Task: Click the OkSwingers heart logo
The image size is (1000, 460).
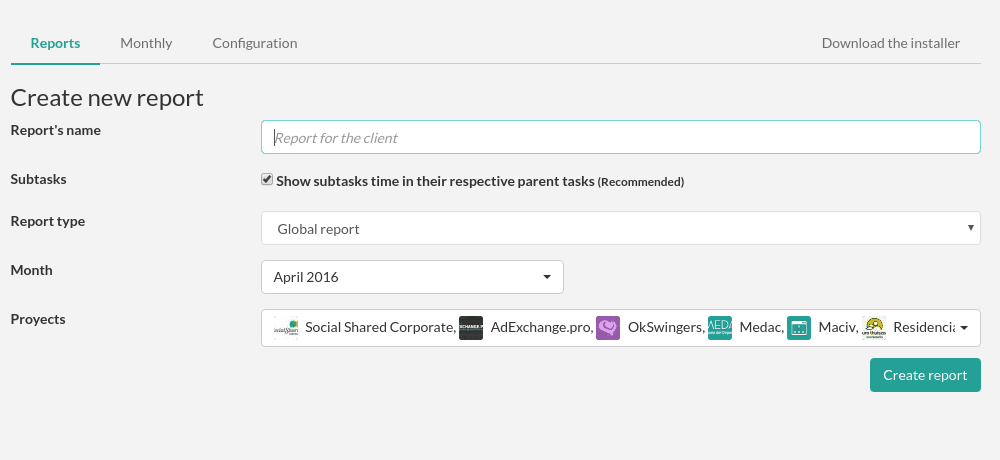Action: click(608, 328)
